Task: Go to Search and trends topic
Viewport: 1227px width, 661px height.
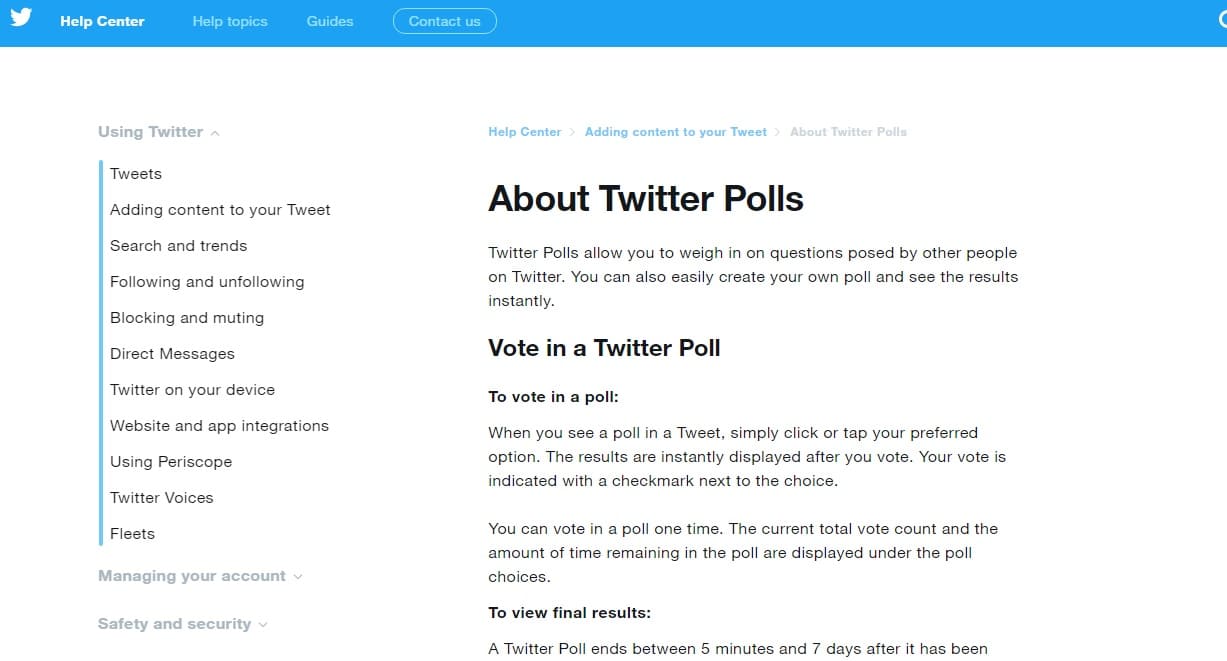Action: 178,246
